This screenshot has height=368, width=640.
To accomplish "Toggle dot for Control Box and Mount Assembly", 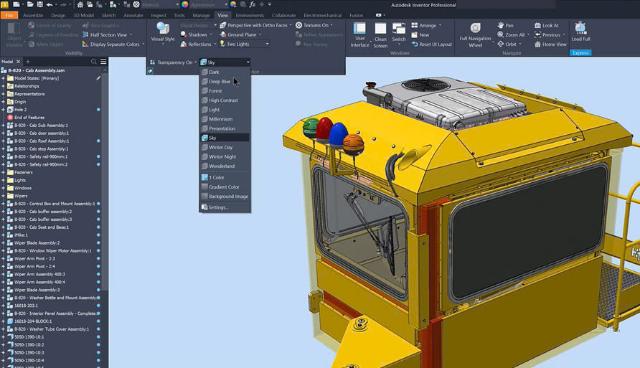I will click(98, 204).
